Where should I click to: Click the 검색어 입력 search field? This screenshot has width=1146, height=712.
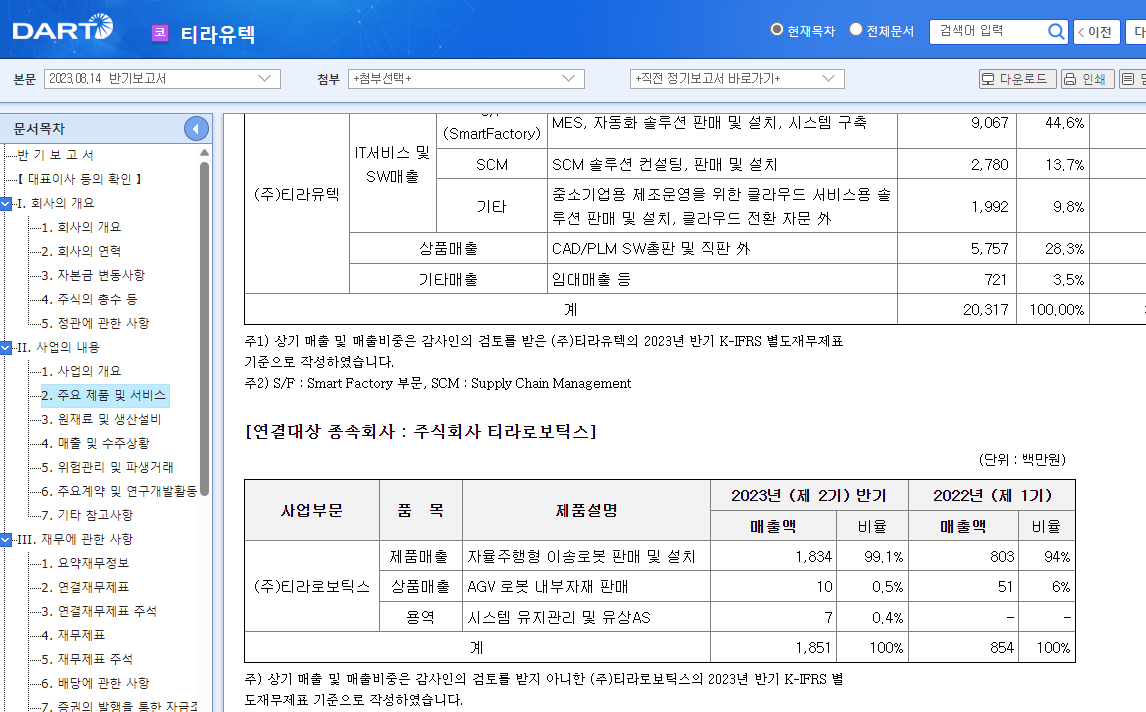[x=988, y=31]
